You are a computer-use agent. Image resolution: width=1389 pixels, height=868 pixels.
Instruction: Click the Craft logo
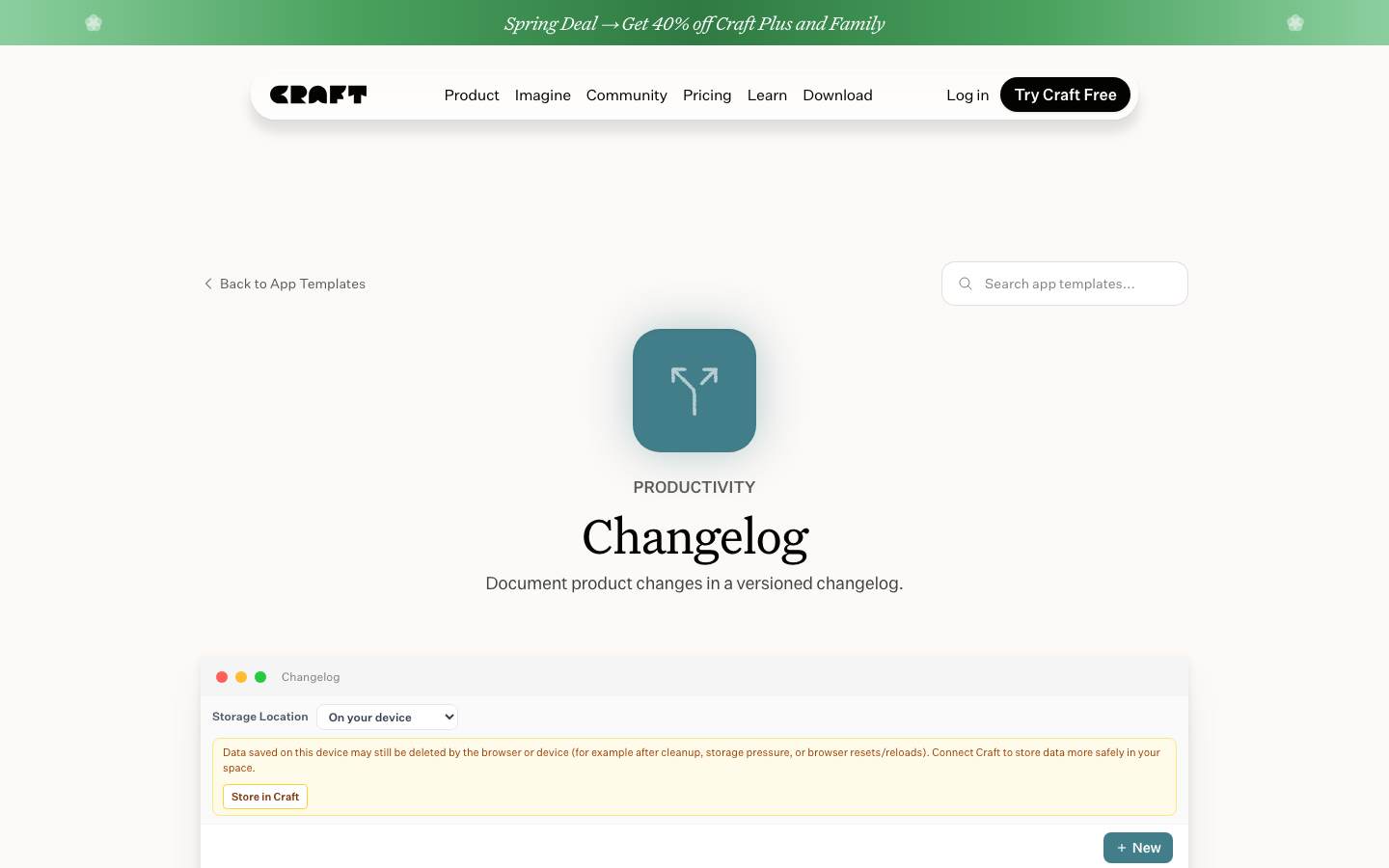click(x=318, y=95)
